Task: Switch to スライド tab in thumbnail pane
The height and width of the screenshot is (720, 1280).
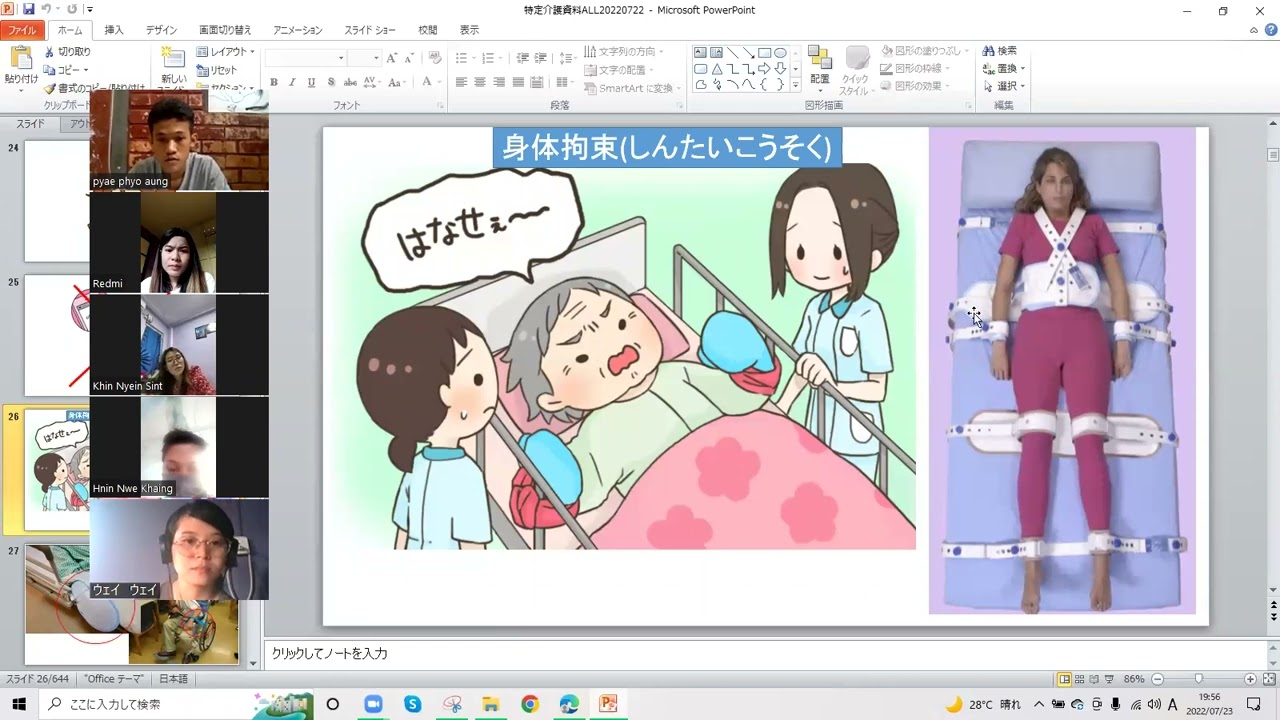Action: click(30, 124)
